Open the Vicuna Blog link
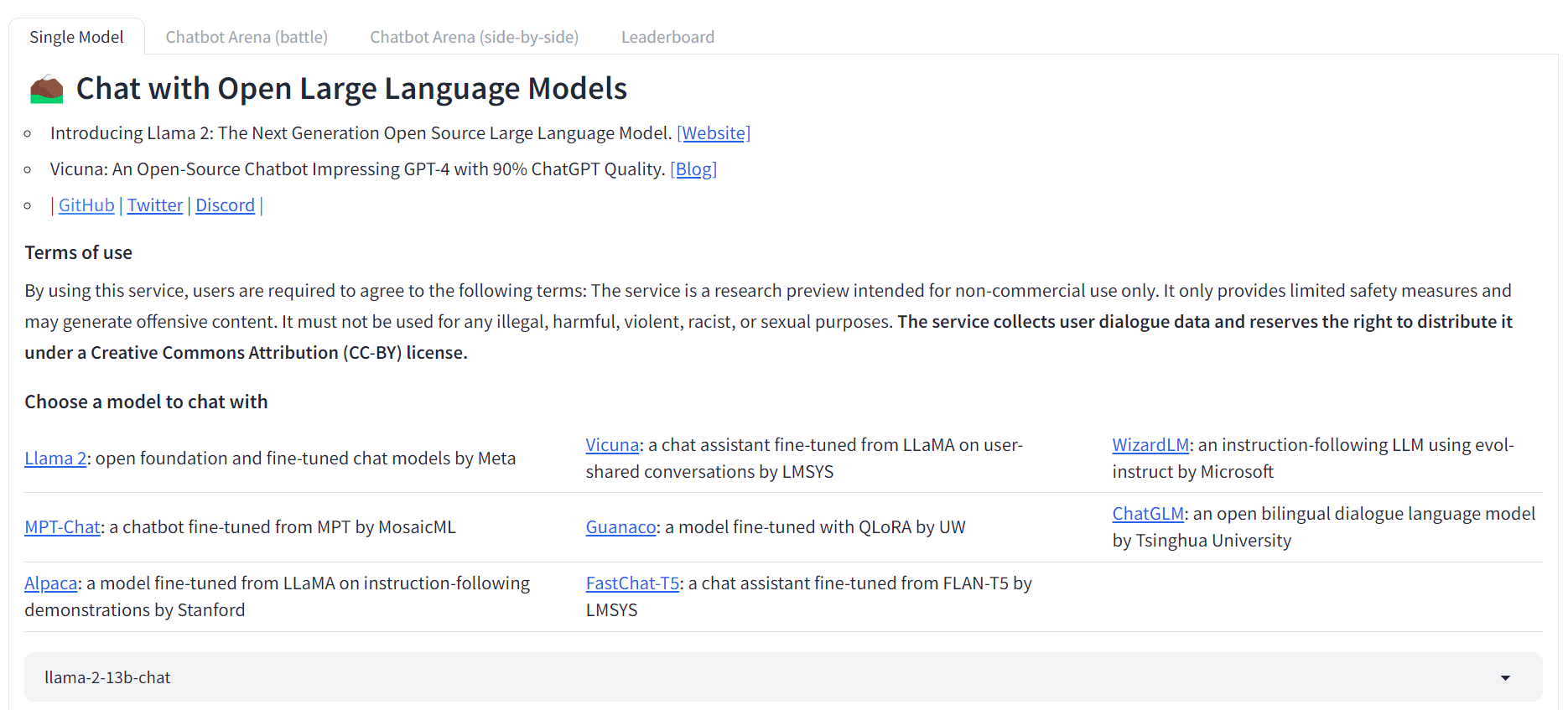 pos(693,169)
